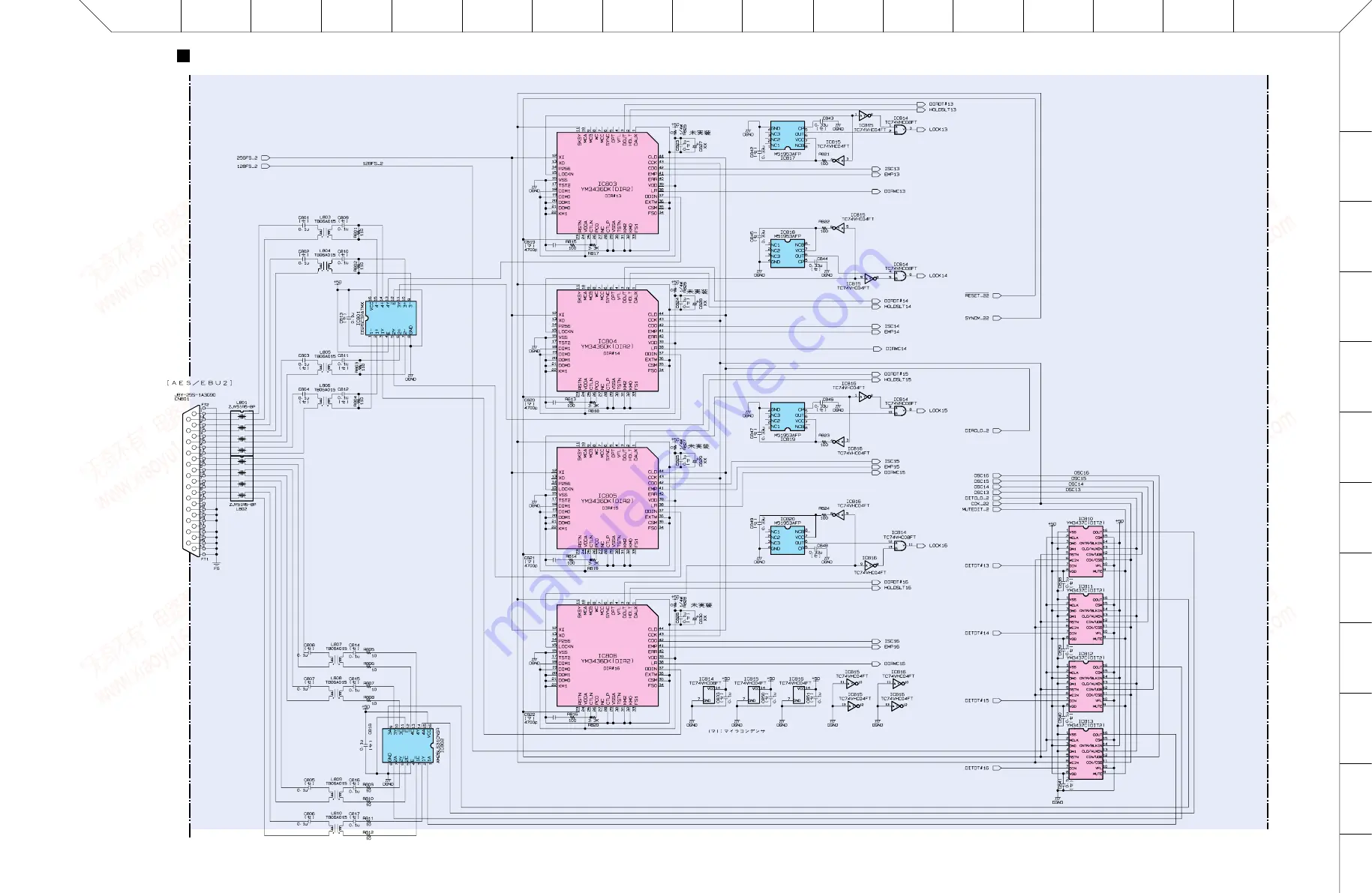Click the 'DITDT#14' input port label
This screenshot has height=893, width=1372.
click(x=977, y=634)
